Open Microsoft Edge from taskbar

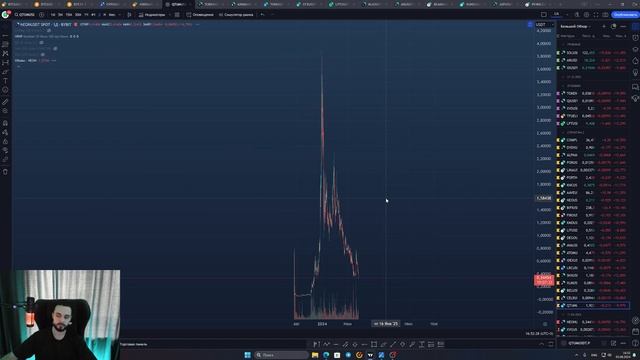coord(326,355)
